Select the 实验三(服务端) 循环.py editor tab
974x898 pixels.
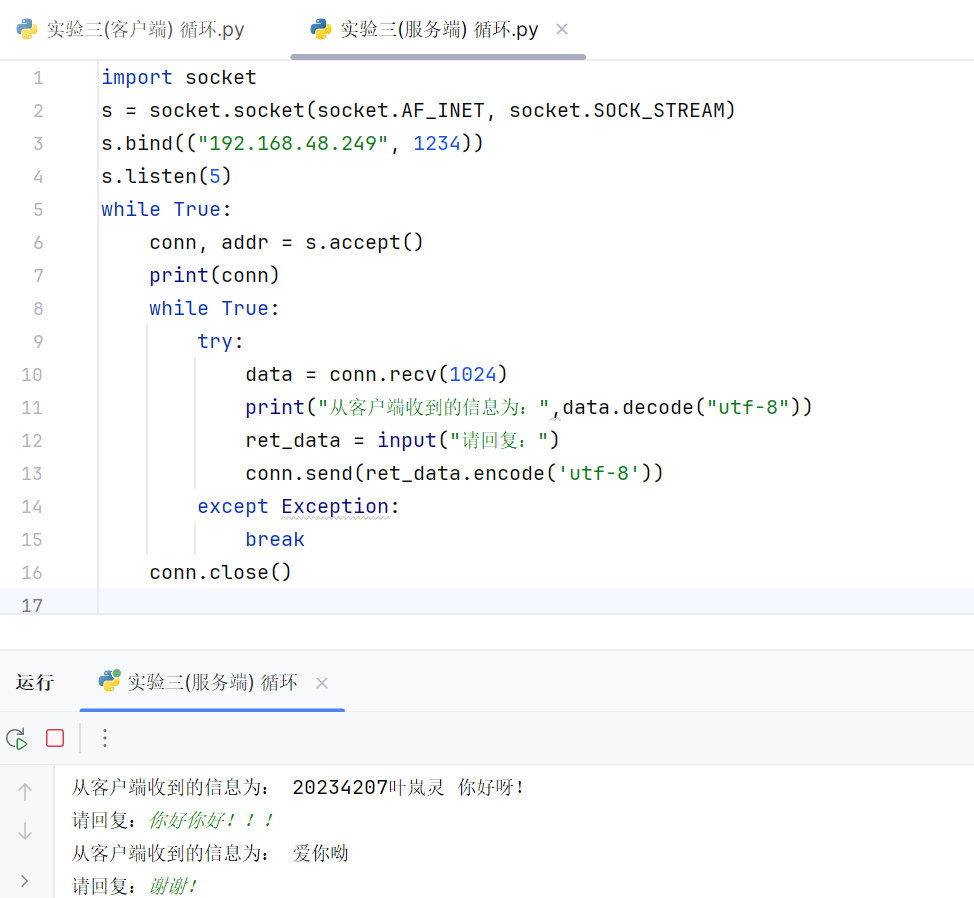click(438, 30)
